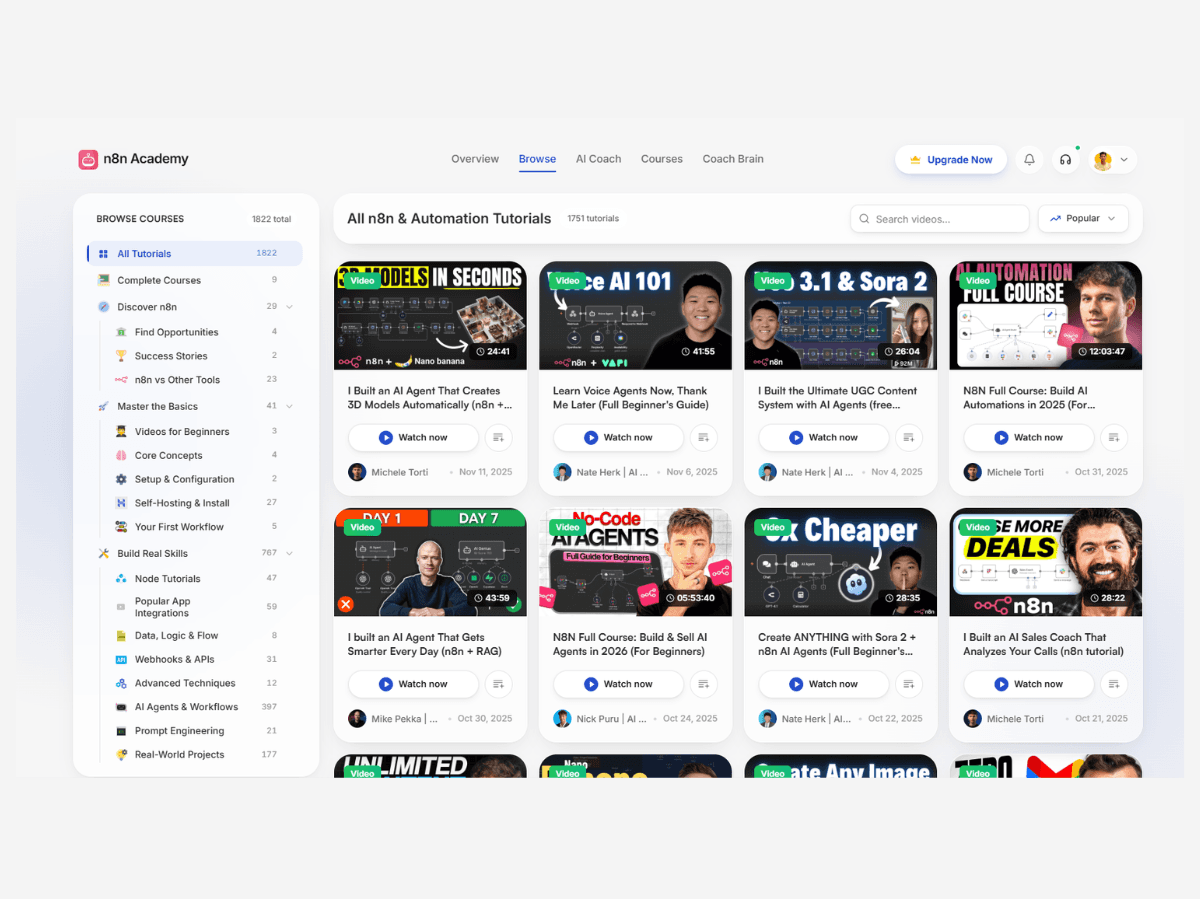The height and width of the screenshot is (899, 1200).
Task: Click the "1822 total" count
Action: tap(271, 219)
